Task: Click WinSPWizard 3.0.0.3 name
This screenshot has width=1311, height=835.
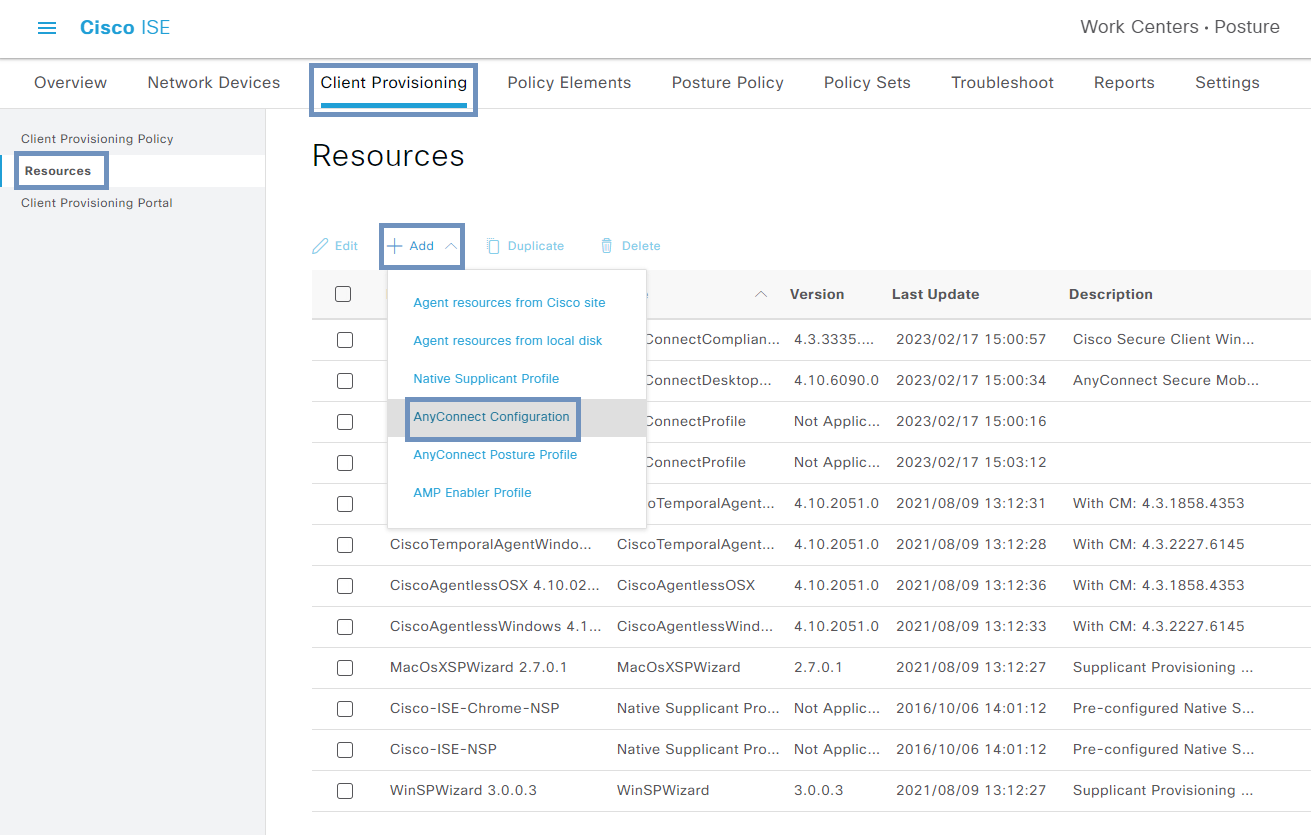Action: click(463, 791)
